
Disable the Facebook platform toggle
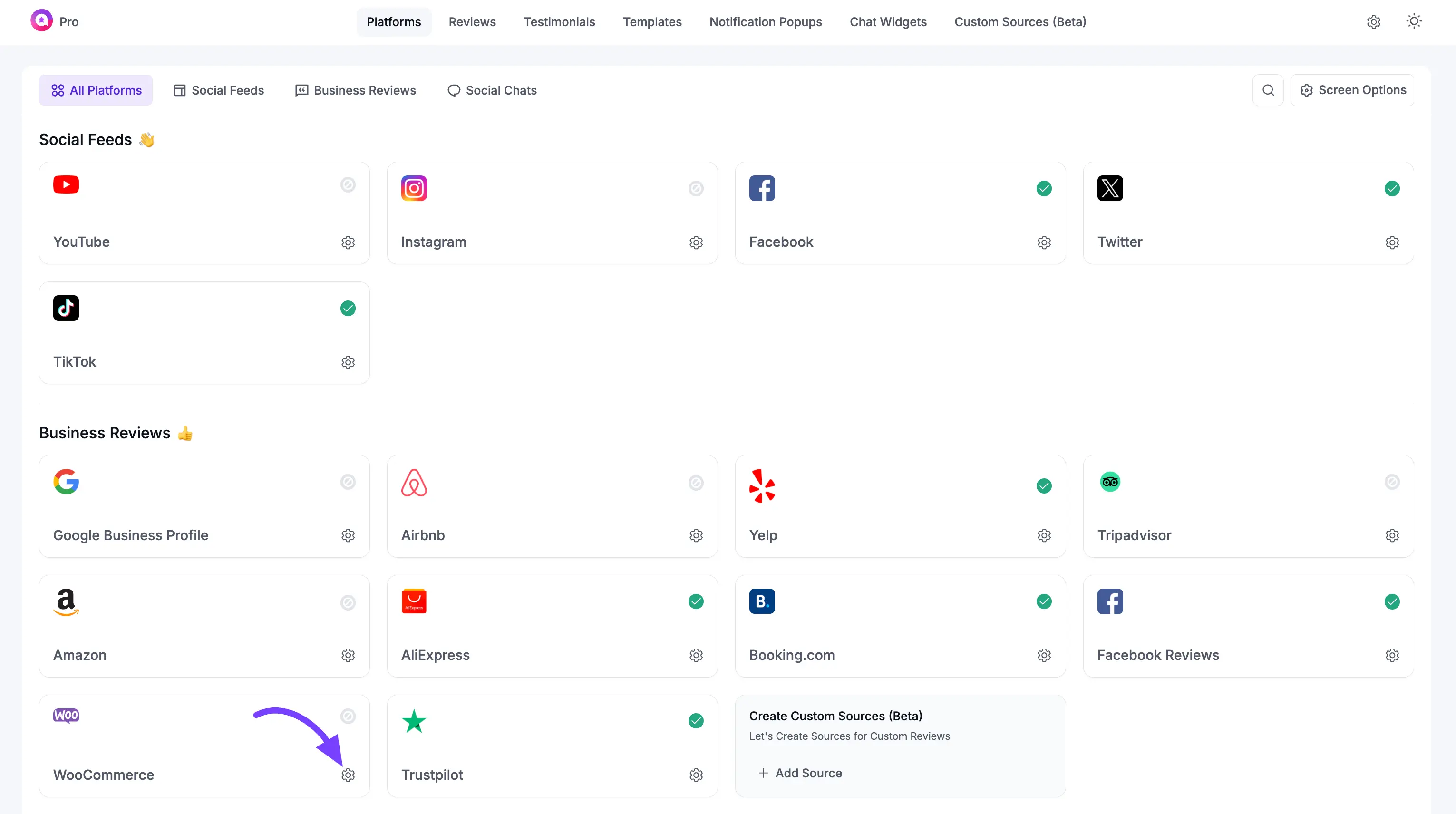coord(1043,188)
